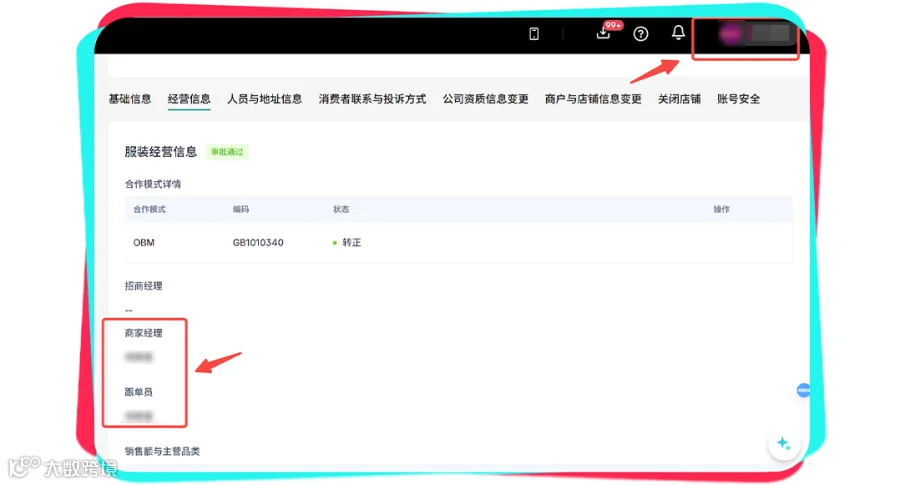
Task: Open the 关闭店铺 tab
Action: 679,99
